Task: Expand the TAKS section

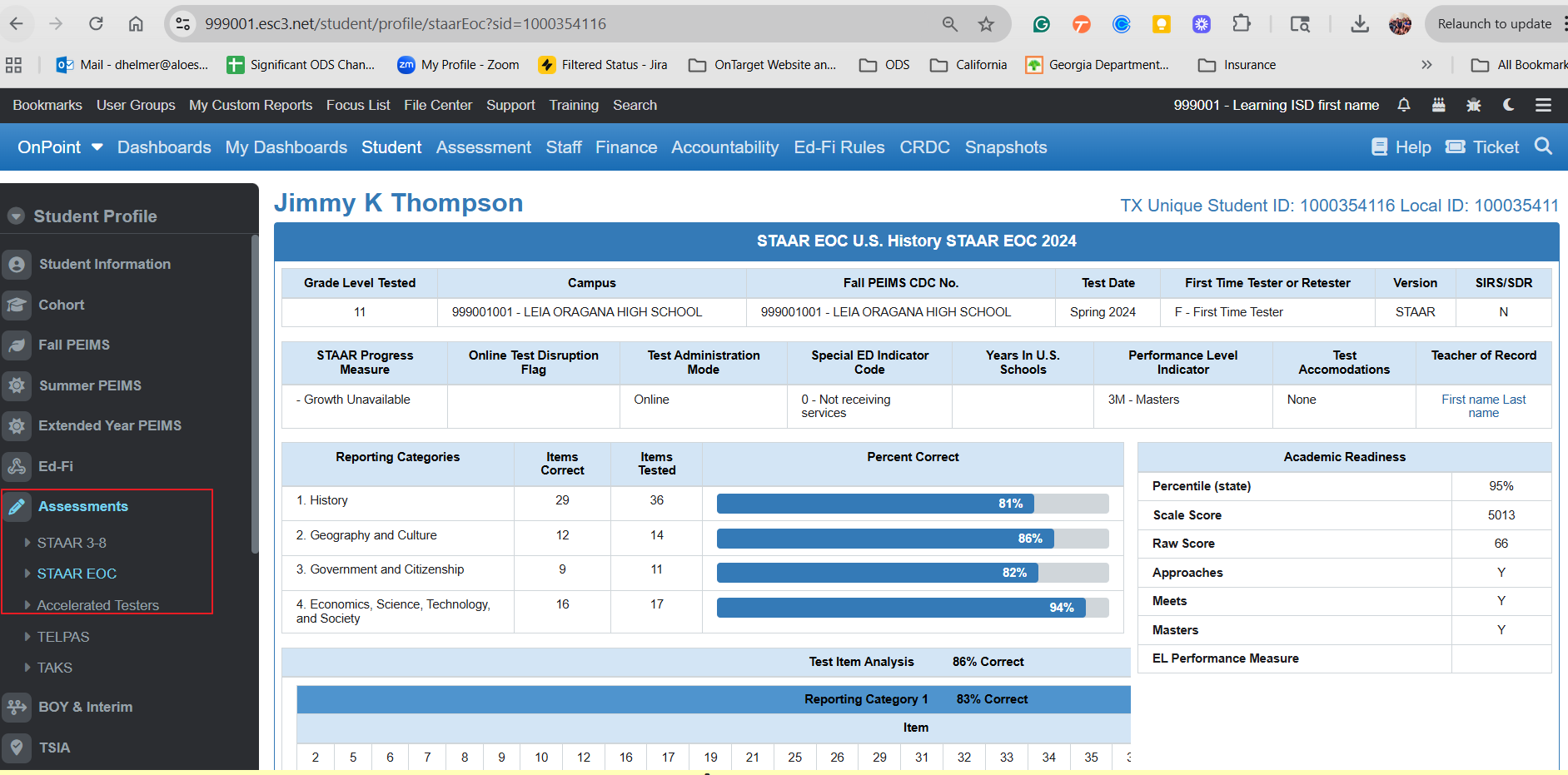Action: pyautogui.click(x=55, y=668)
